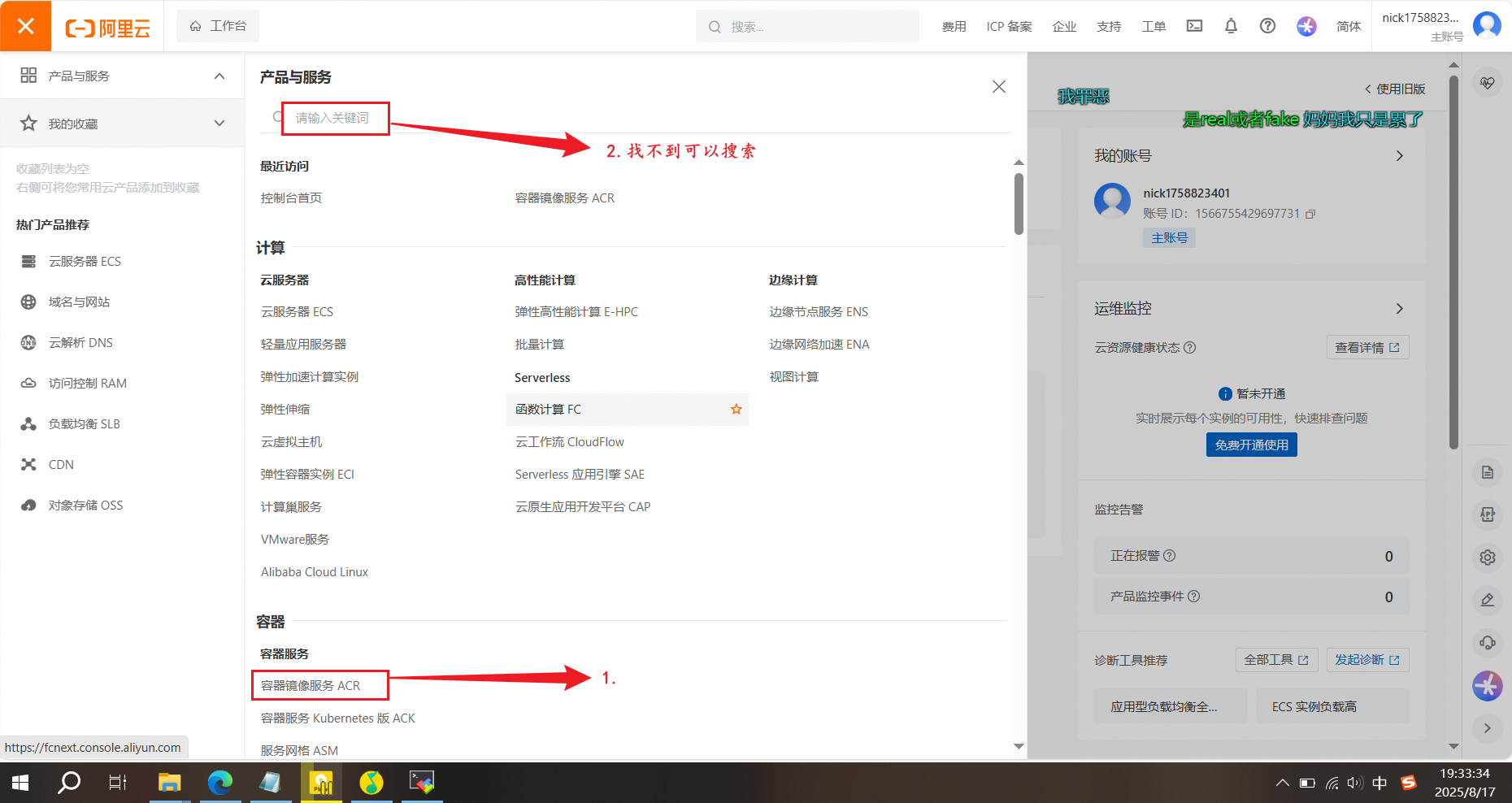Open 控制台首页 in recent visits
The height and width of the screenshot is (803, 1512).
(x=291, y=198)
